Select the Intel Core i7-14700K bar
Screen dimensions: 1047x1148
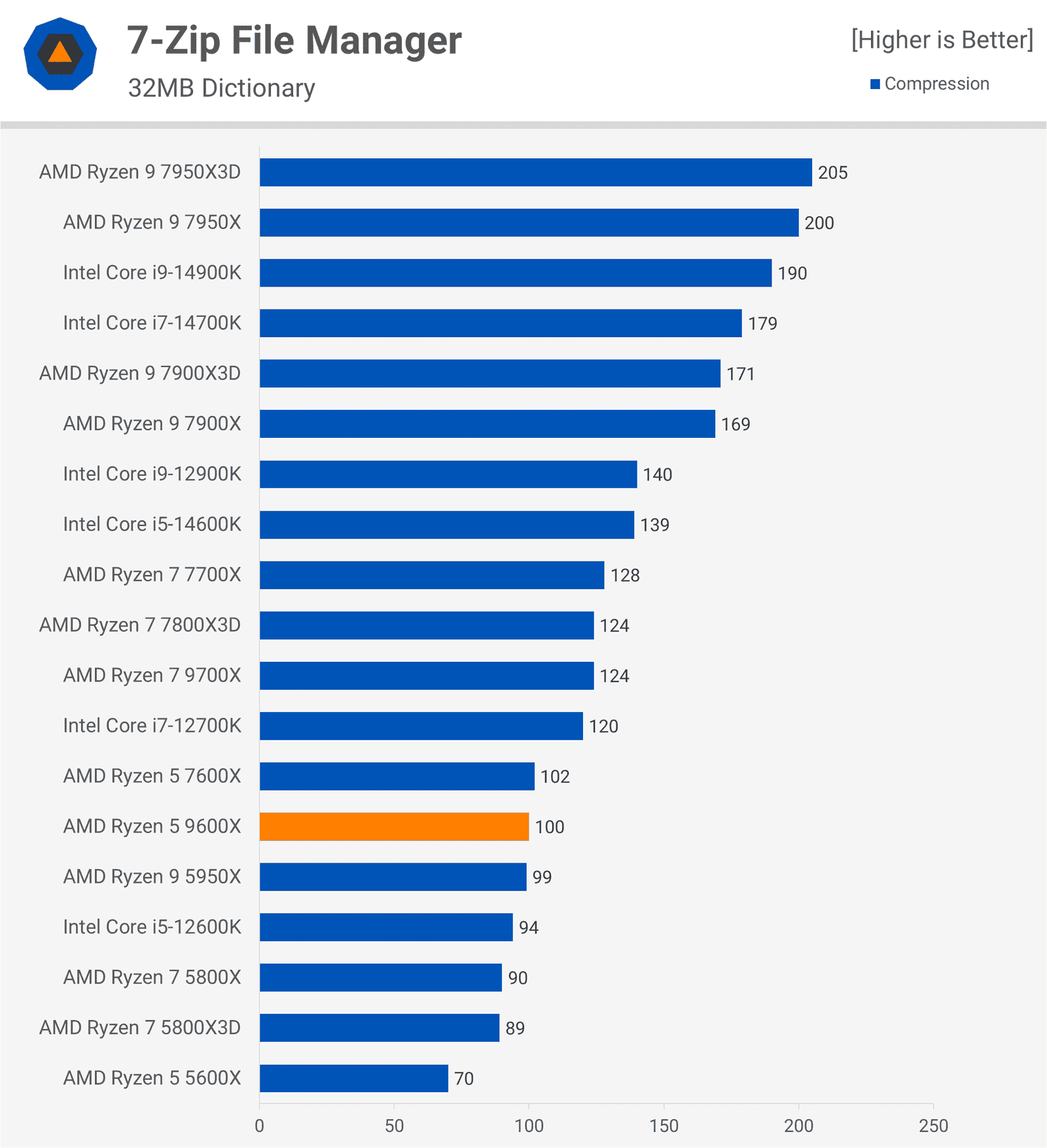click(501, 323)
